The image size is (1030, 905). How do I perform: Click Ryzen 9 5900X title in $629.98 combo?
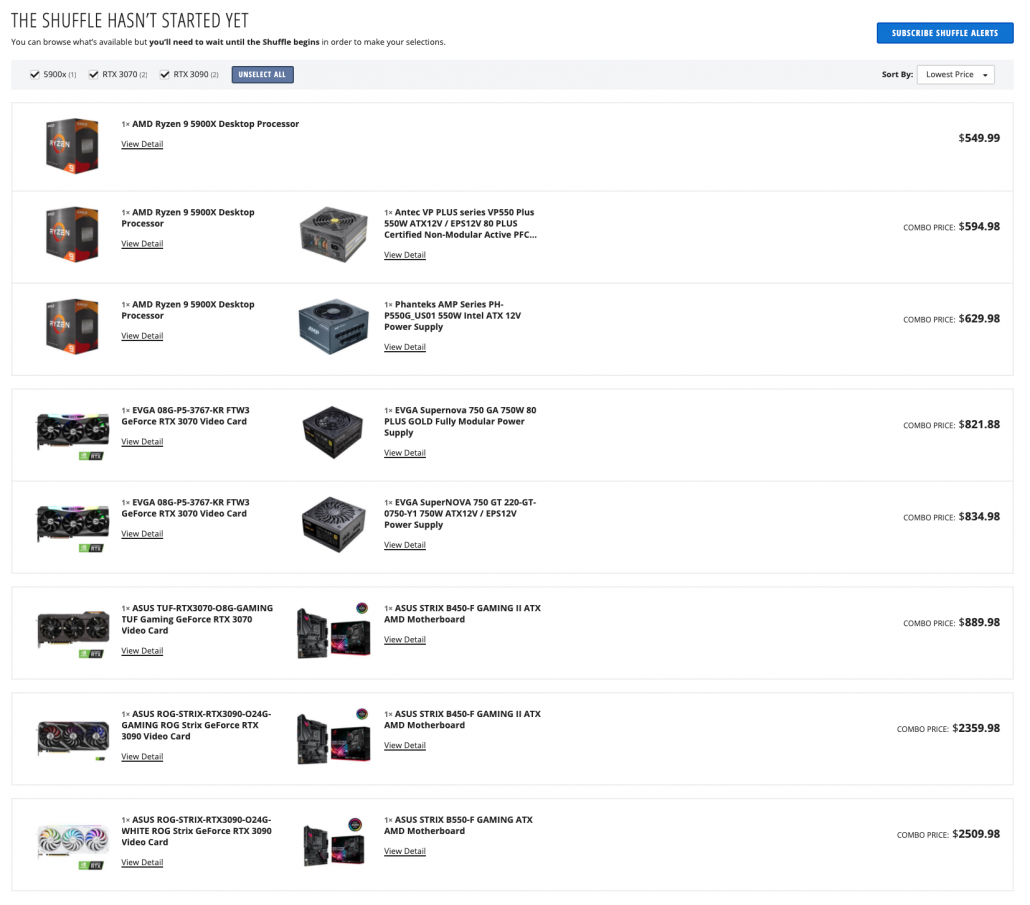coord(188,310)
